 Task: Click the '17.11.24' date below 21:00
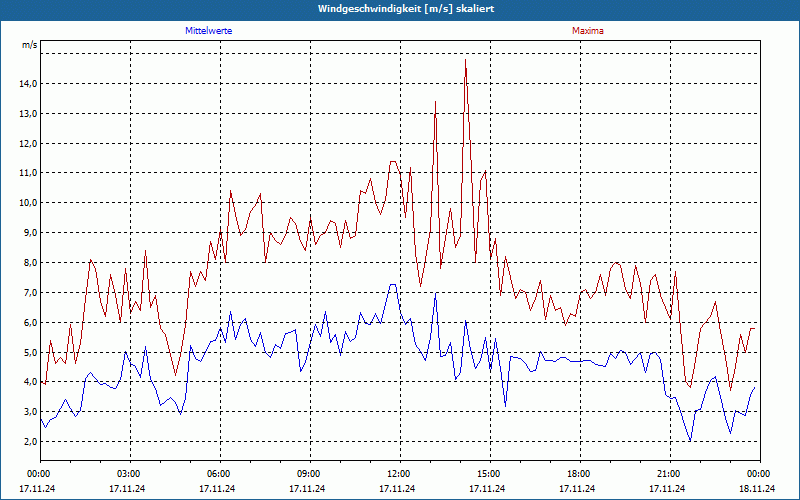[x=667, y=488]
